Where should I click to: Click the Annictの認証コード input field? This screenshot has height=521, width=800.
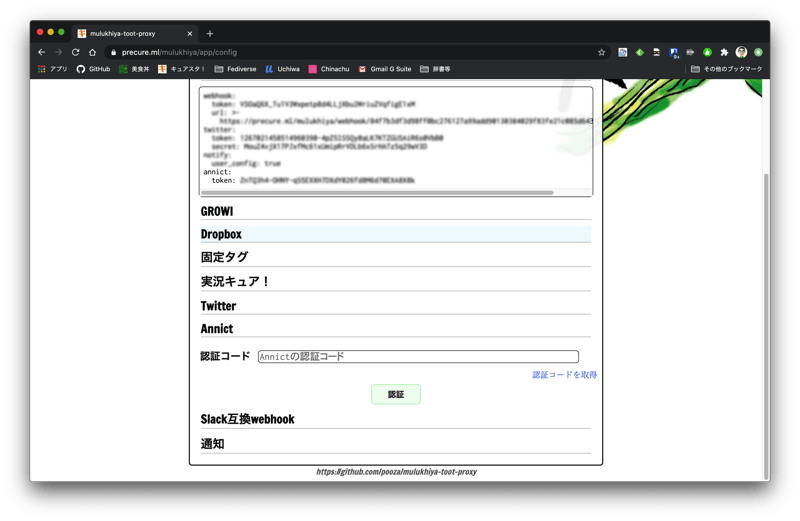(x=418, y=357)
